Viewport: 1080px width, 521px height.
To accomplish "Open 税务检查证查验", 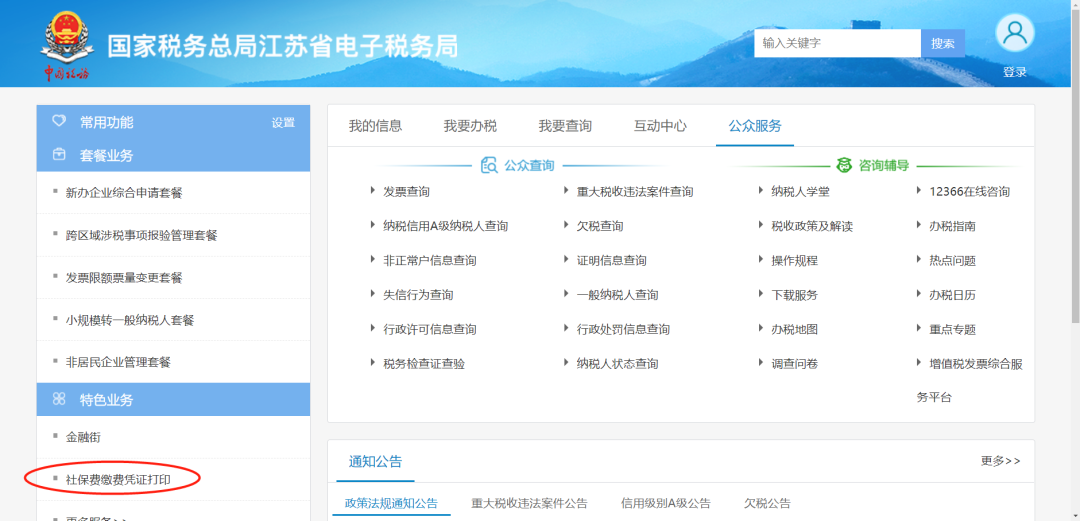I will click(424, 364).
